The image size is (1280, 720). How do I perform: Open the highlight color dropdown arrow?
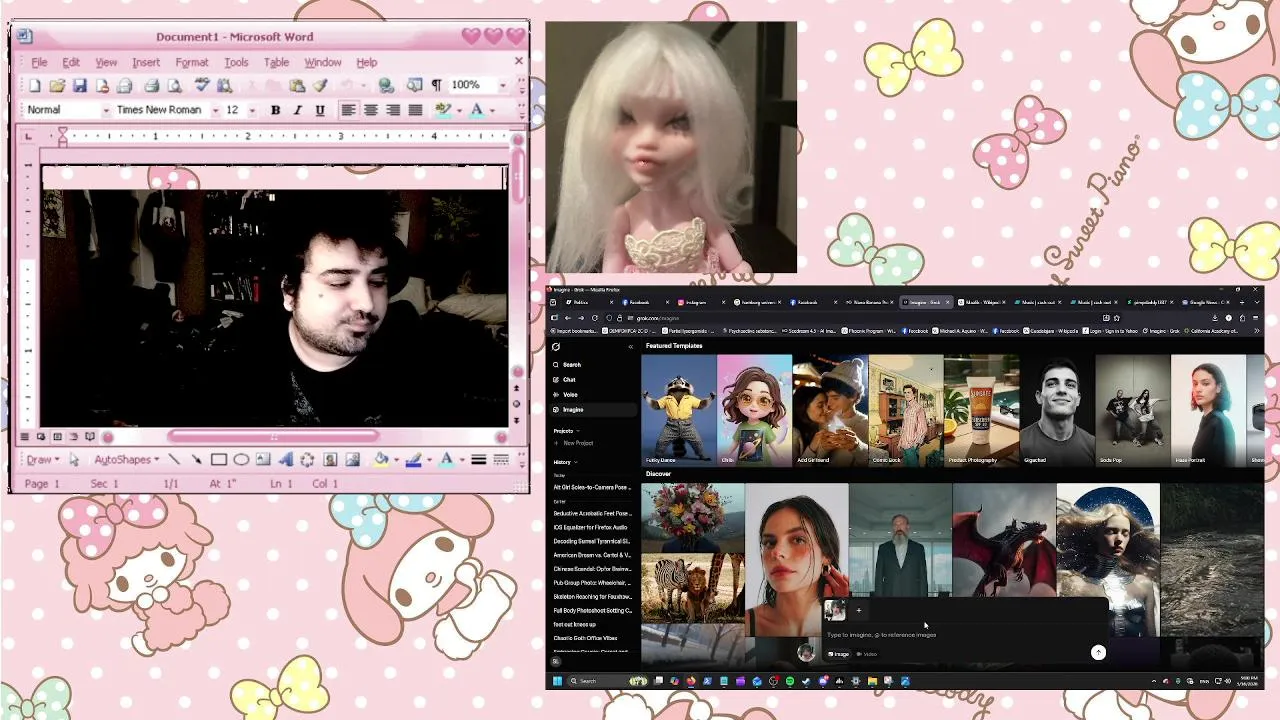point(458,110)
